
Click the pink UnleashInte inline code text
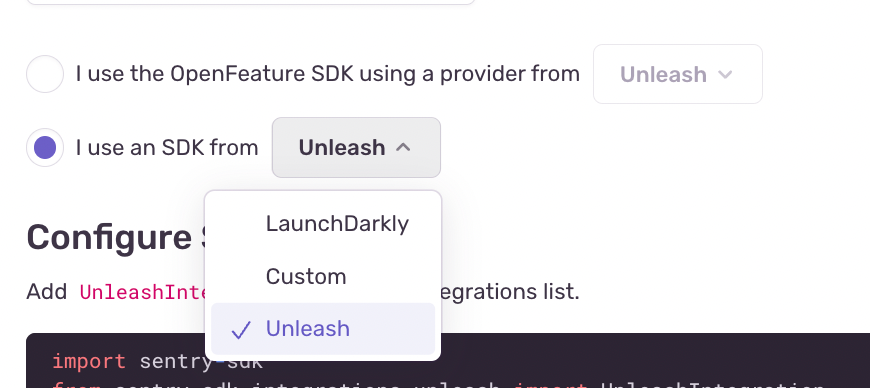[x=143, y=292]
